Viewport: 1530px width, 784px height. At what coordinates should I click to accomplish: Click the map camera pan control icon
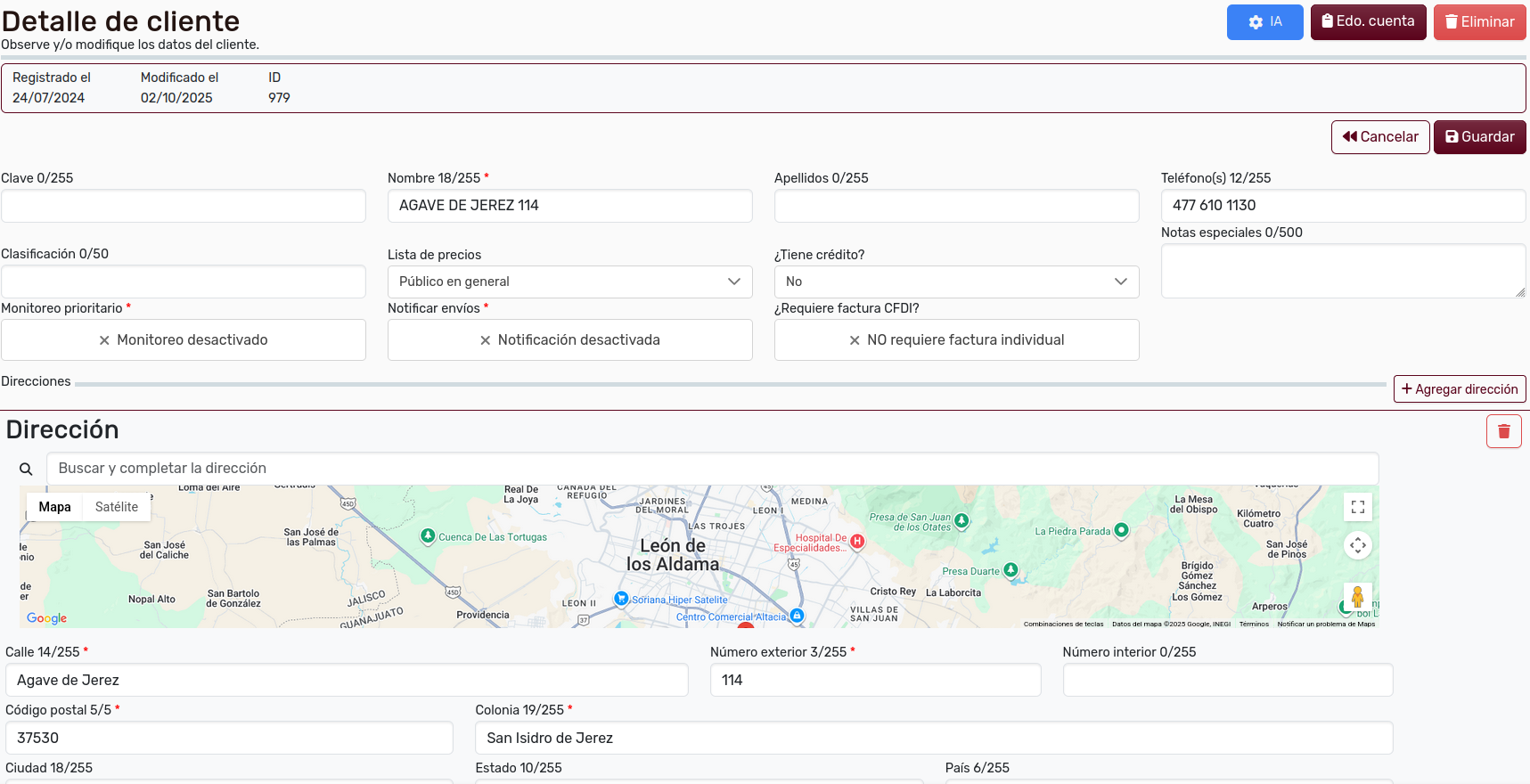tap(1357, 545)
